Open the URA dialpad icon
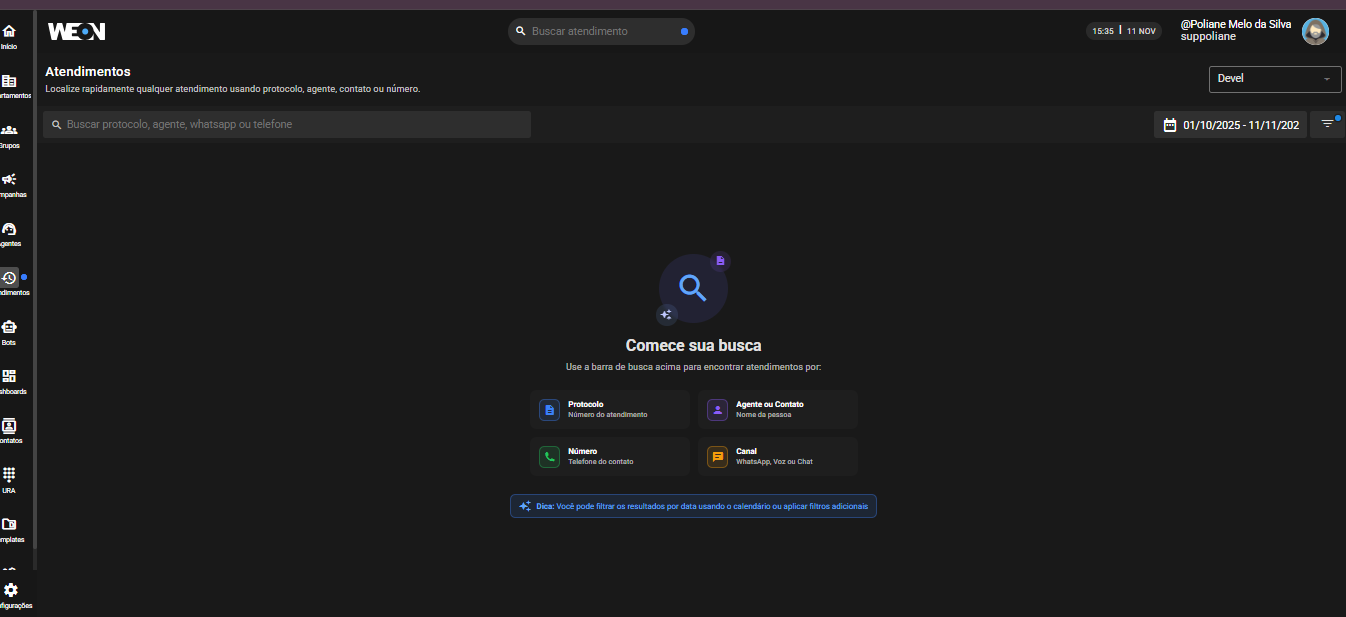Screen dimensions: 1346x617 click(9, 475)
